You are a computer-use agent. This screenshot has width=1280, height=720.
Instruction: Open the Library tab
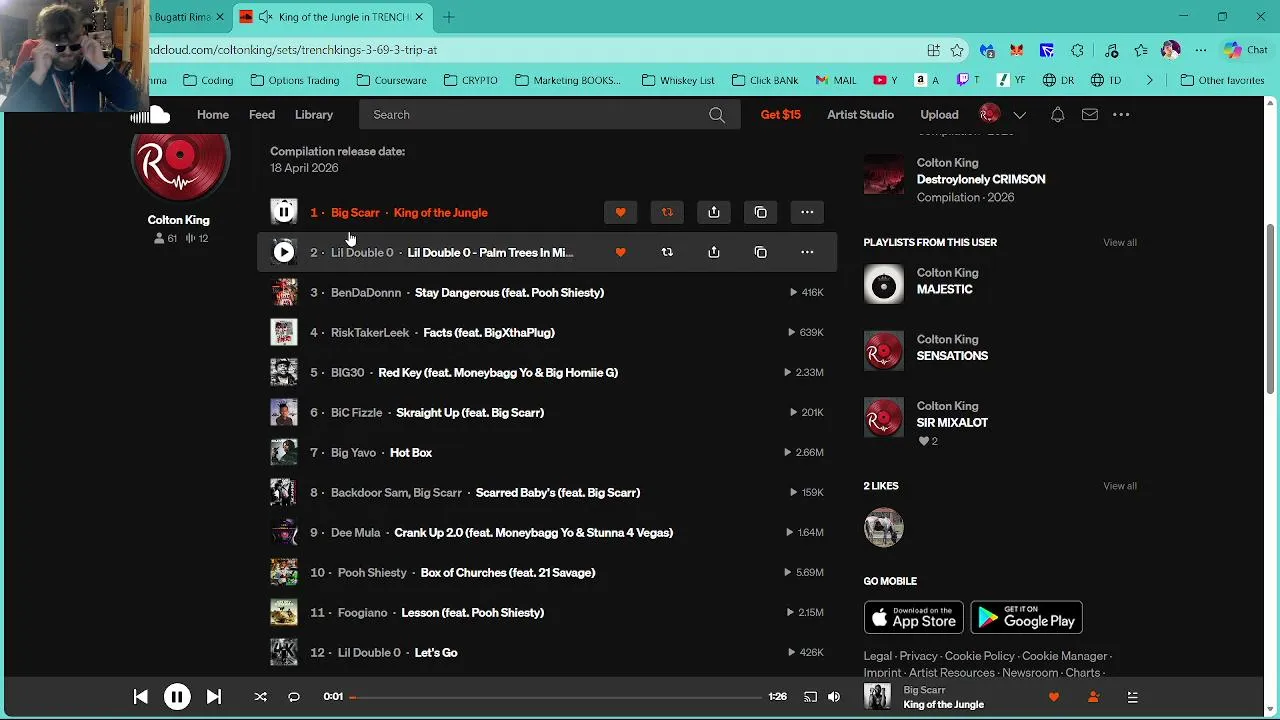click(x=314, y=115)
